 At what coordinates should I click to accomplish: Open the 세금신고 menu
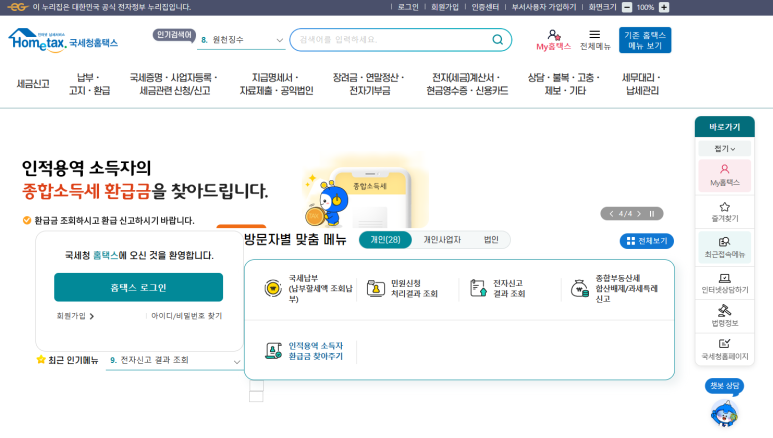33,84
